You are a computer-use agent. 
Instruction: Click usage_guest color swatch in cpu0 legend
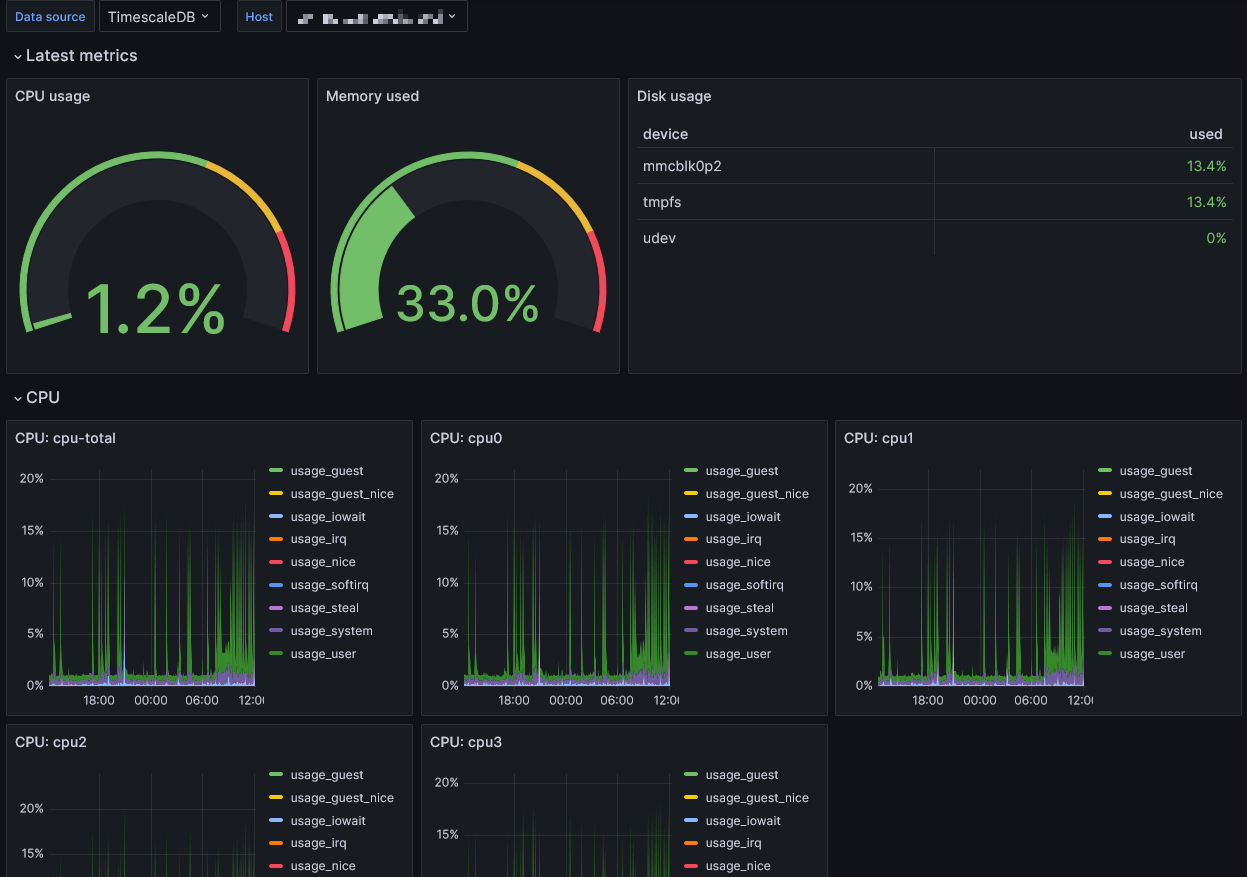[691, 471]
